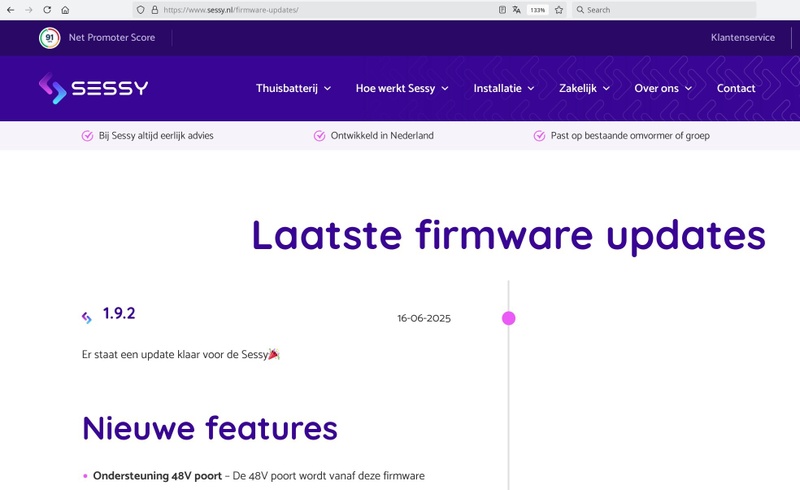Click check icon beside 'Past op bestaande omvormer'
Viewport: 800px width, 490px height.
click(539, 136)
